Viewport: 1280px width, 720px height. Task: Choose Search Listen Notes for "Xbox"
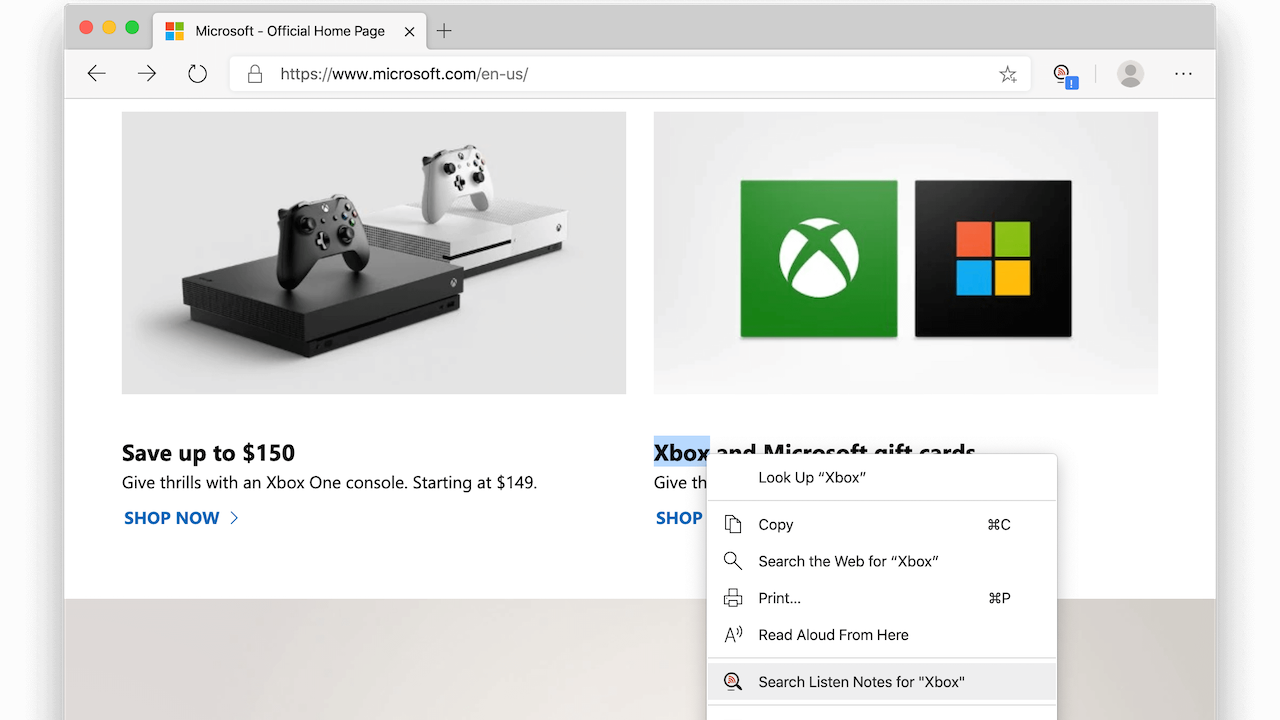coord(881,682)
